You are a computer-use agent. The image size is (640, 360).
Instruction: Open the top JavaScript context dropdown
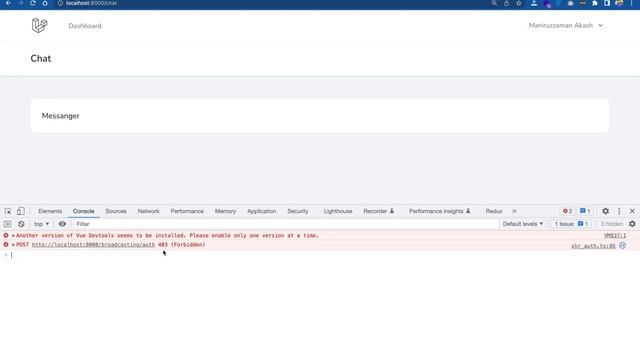tap(41, 224)
